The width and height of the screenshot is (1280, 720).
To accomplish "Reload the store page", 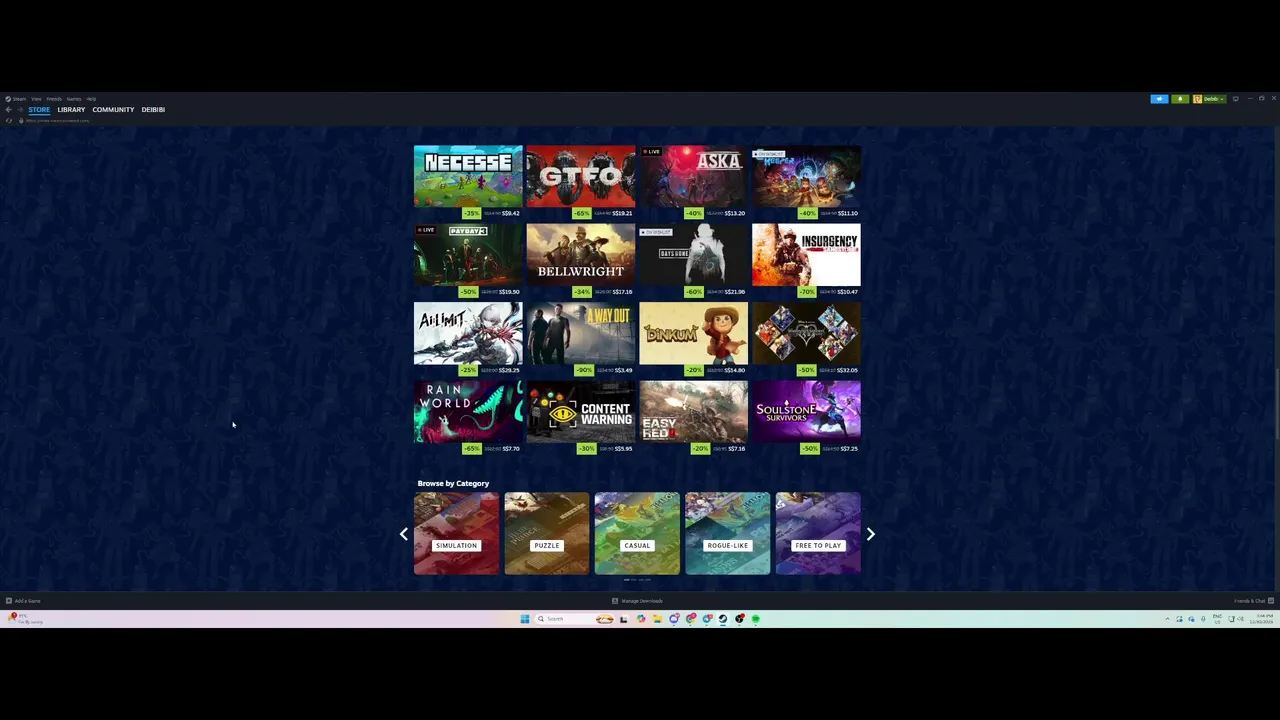I will point(9,121).
